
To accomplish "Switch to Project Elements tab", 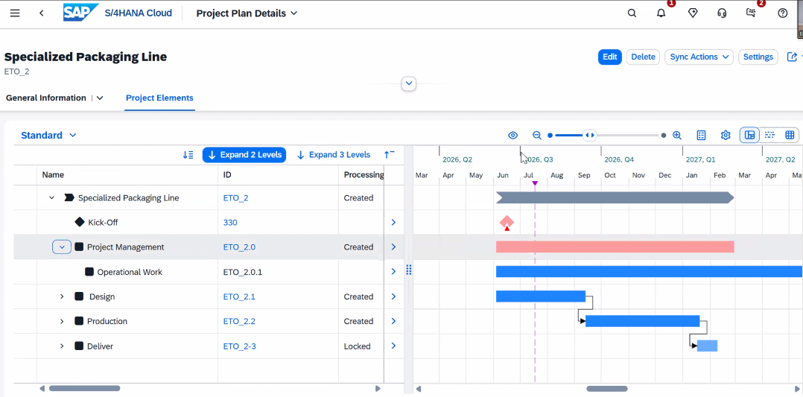I will 160,98.
